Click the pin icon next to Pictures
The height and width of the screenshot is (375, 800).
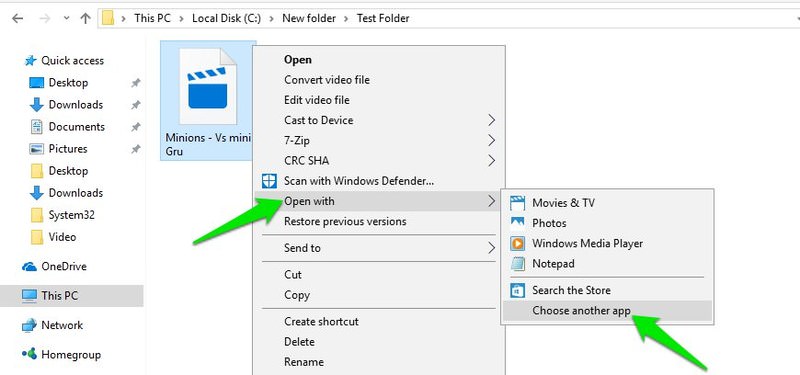(x=135, y=149)
